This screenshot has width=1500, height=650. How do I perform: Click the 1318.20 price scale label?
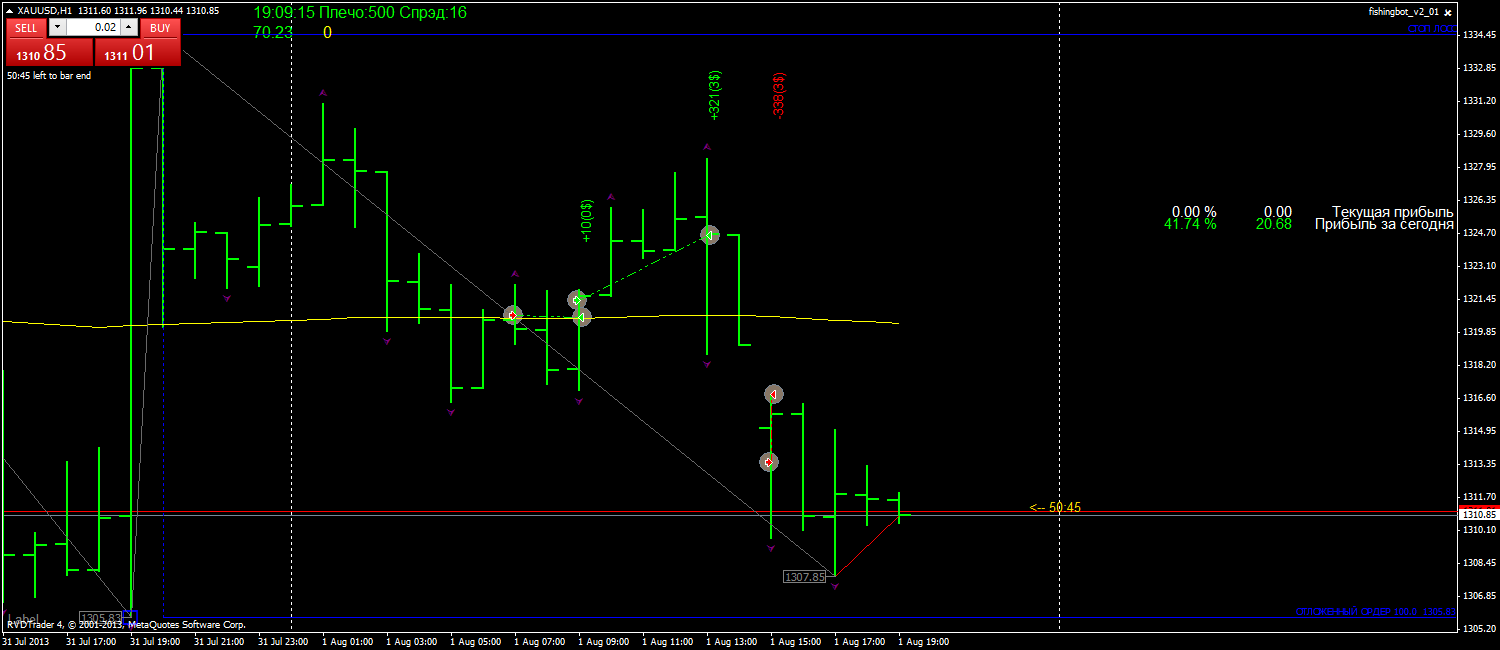click(1479, 365)
